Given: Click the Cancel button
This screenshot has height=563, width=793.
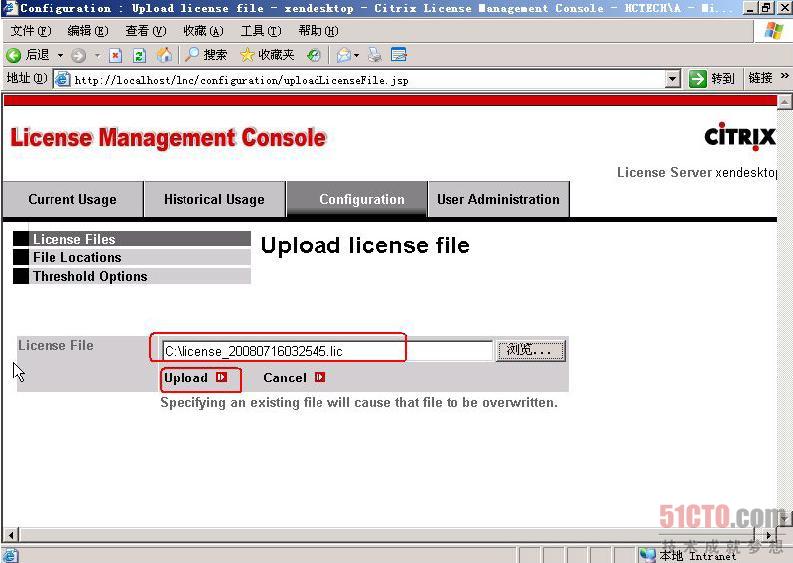Looking at the screenshot, I should (x=294, y=378).
